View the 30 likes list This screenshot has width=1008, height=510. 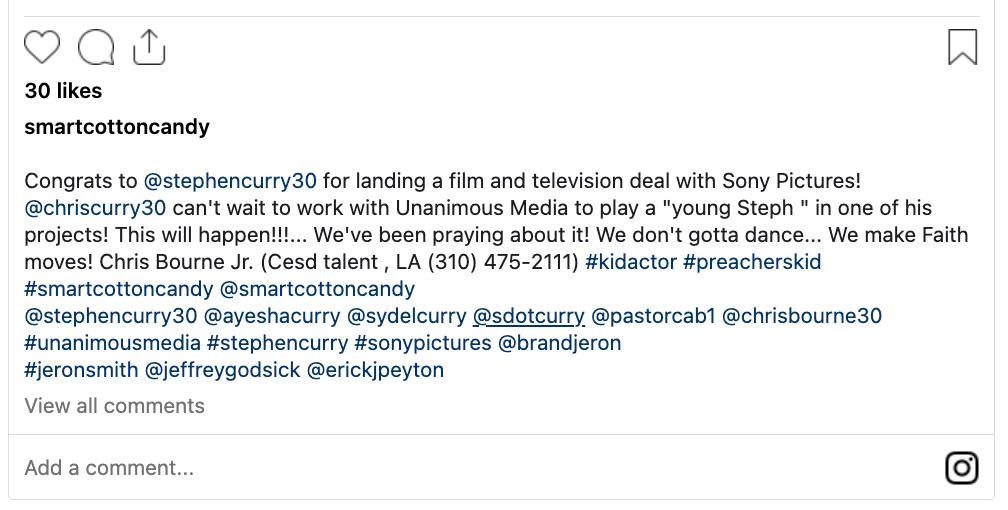click(x=63, y=91)
